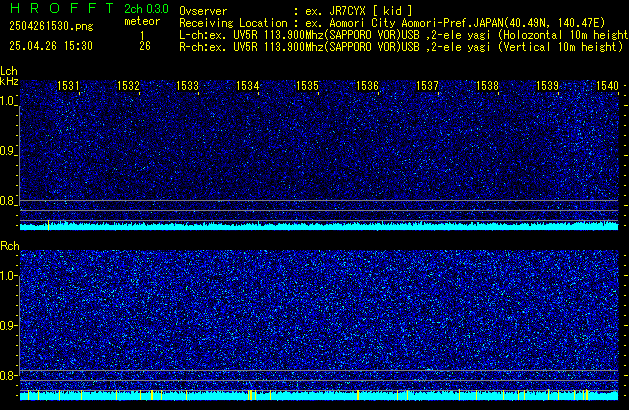Image resolution: width=629 pixels, height=410 pixels.
Task: Click the 'Lch' spectrogram label
Action: [9, 71]
